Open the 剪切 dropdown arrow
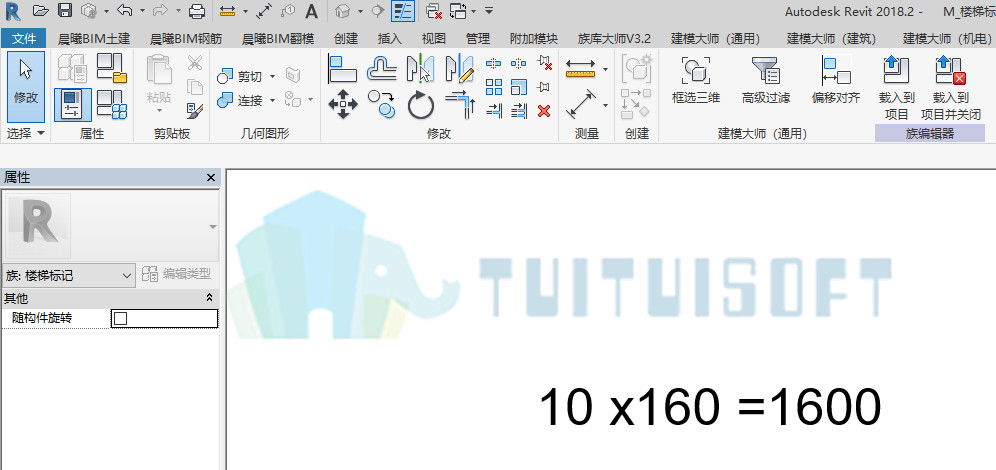996x470 pixels. coord(272,77)
